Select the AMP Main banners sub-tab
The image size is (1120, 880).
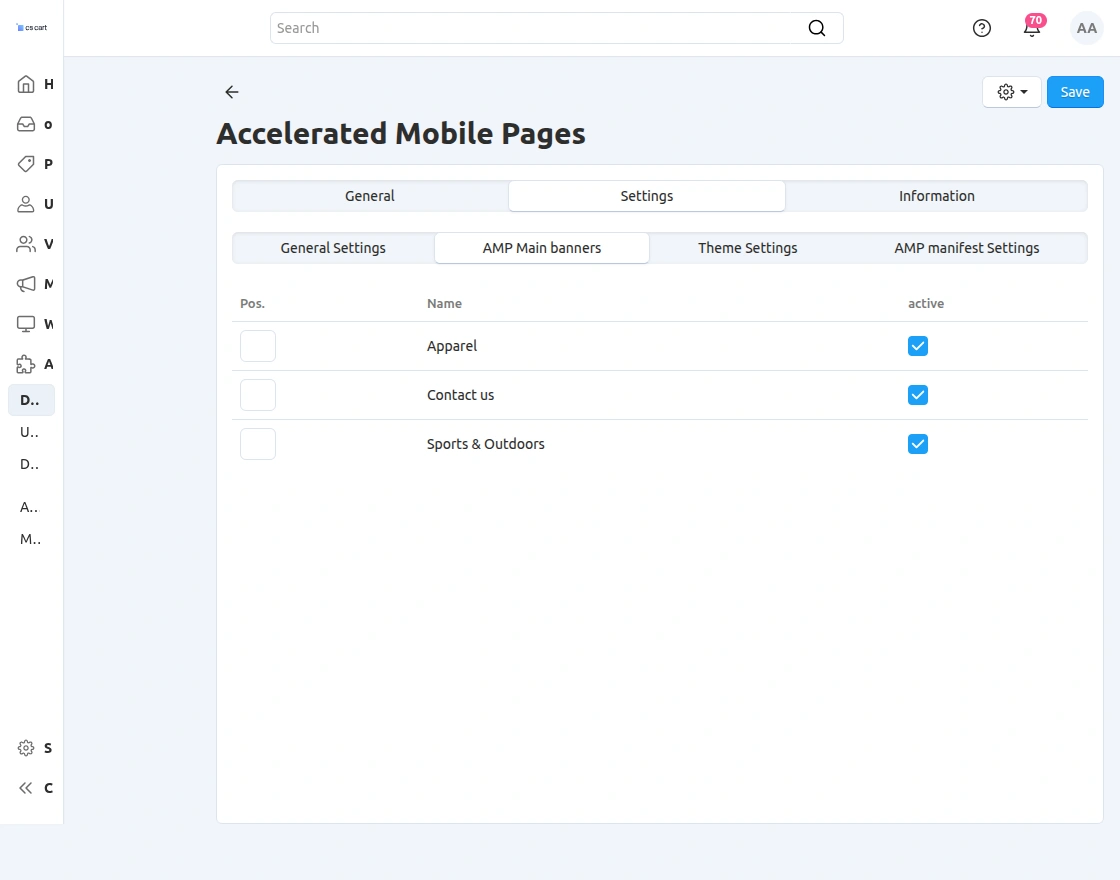coord(541,248)
